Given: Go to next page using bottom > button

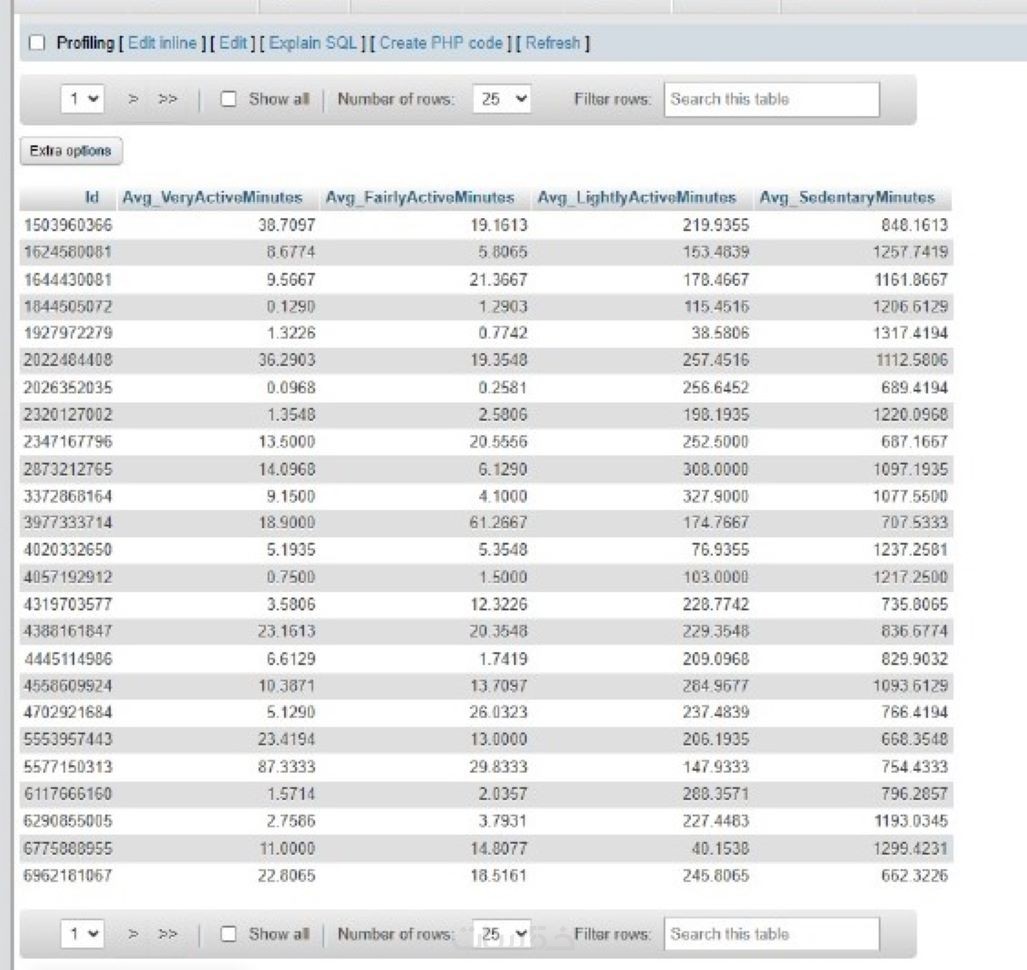Looking at the screenshot, I should (133, 934).
